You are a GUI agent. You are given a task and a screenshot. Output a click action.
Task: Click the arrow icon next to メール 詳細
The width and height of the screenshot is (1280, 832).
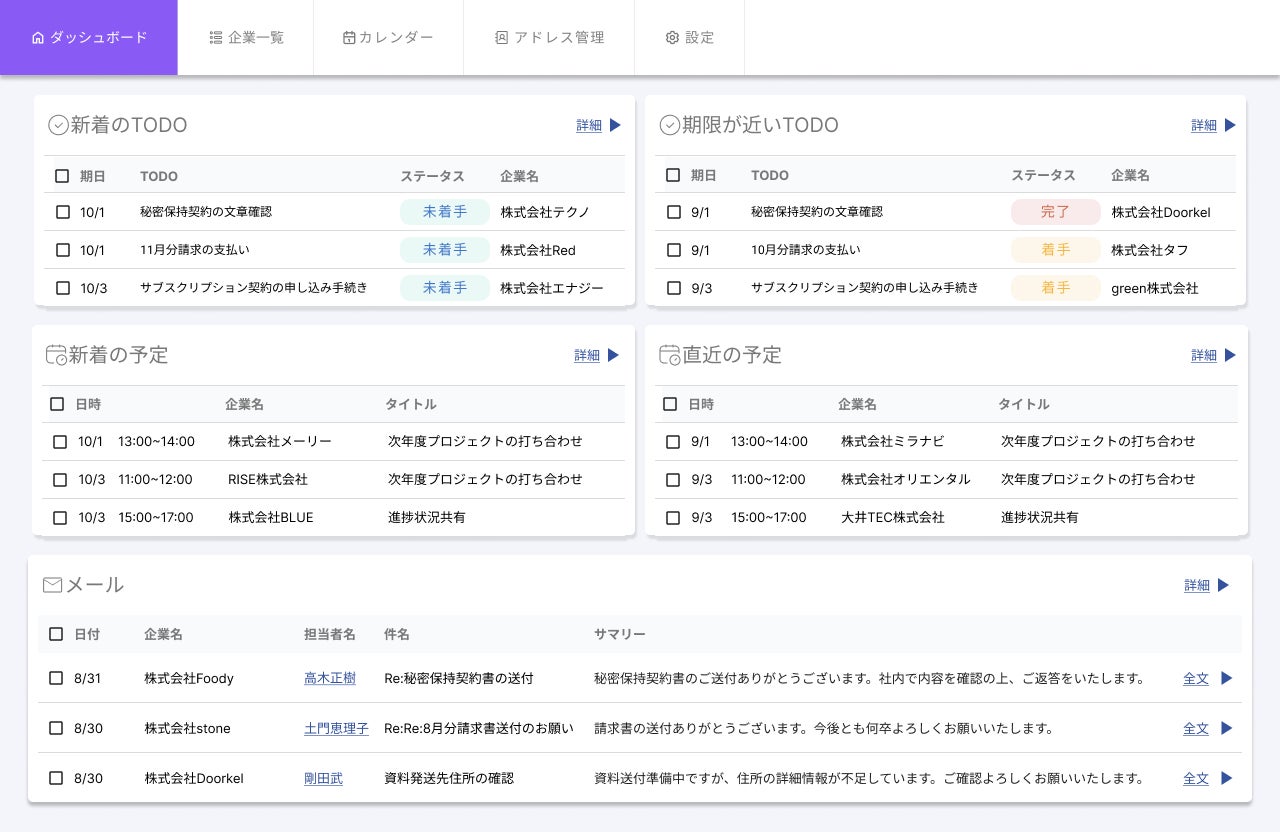(1223, 585)
